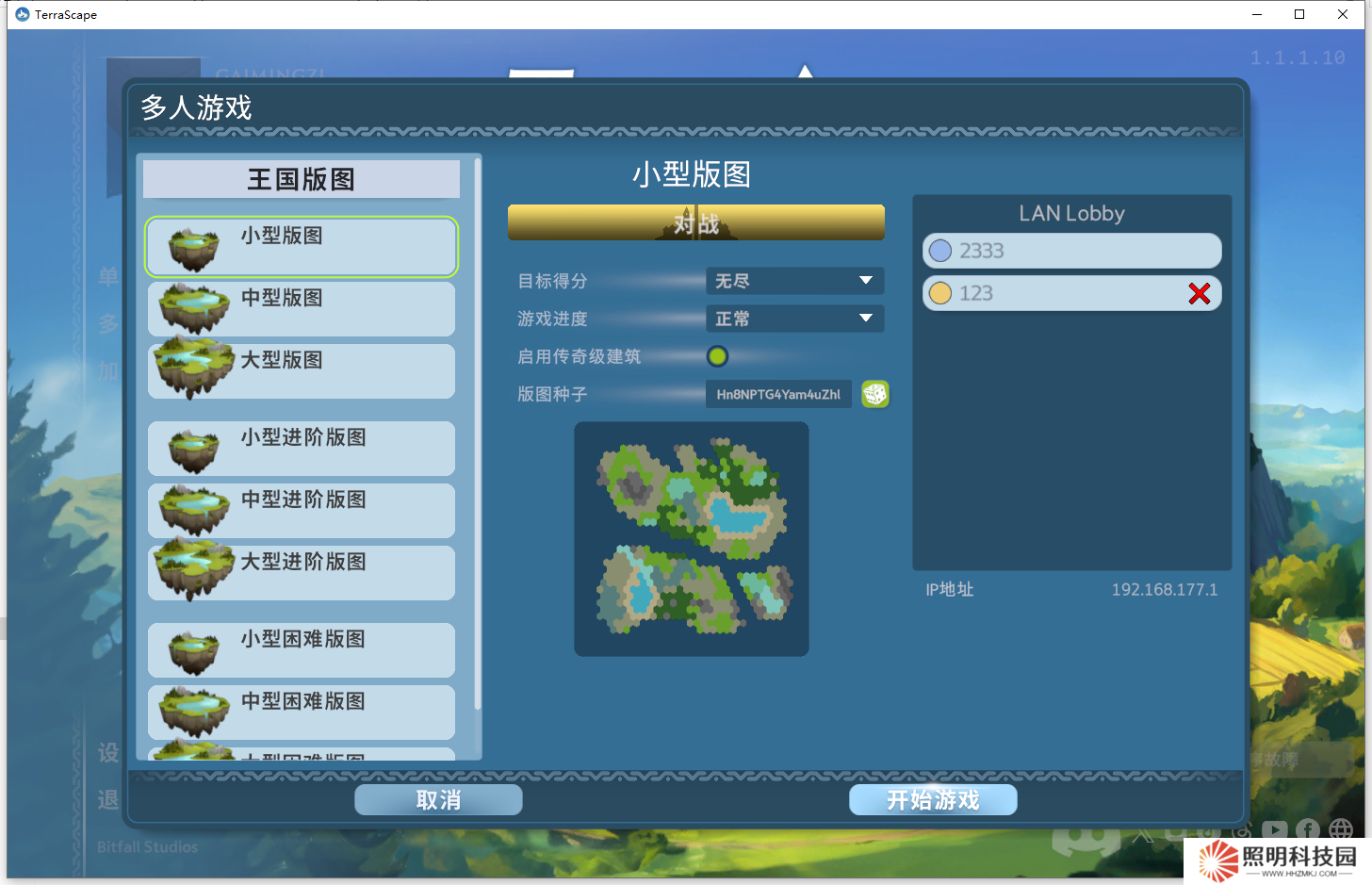1372x885 pixels.
Task: Choose 大型进阶版图 from the map list
Action: [x=302, y=573]
